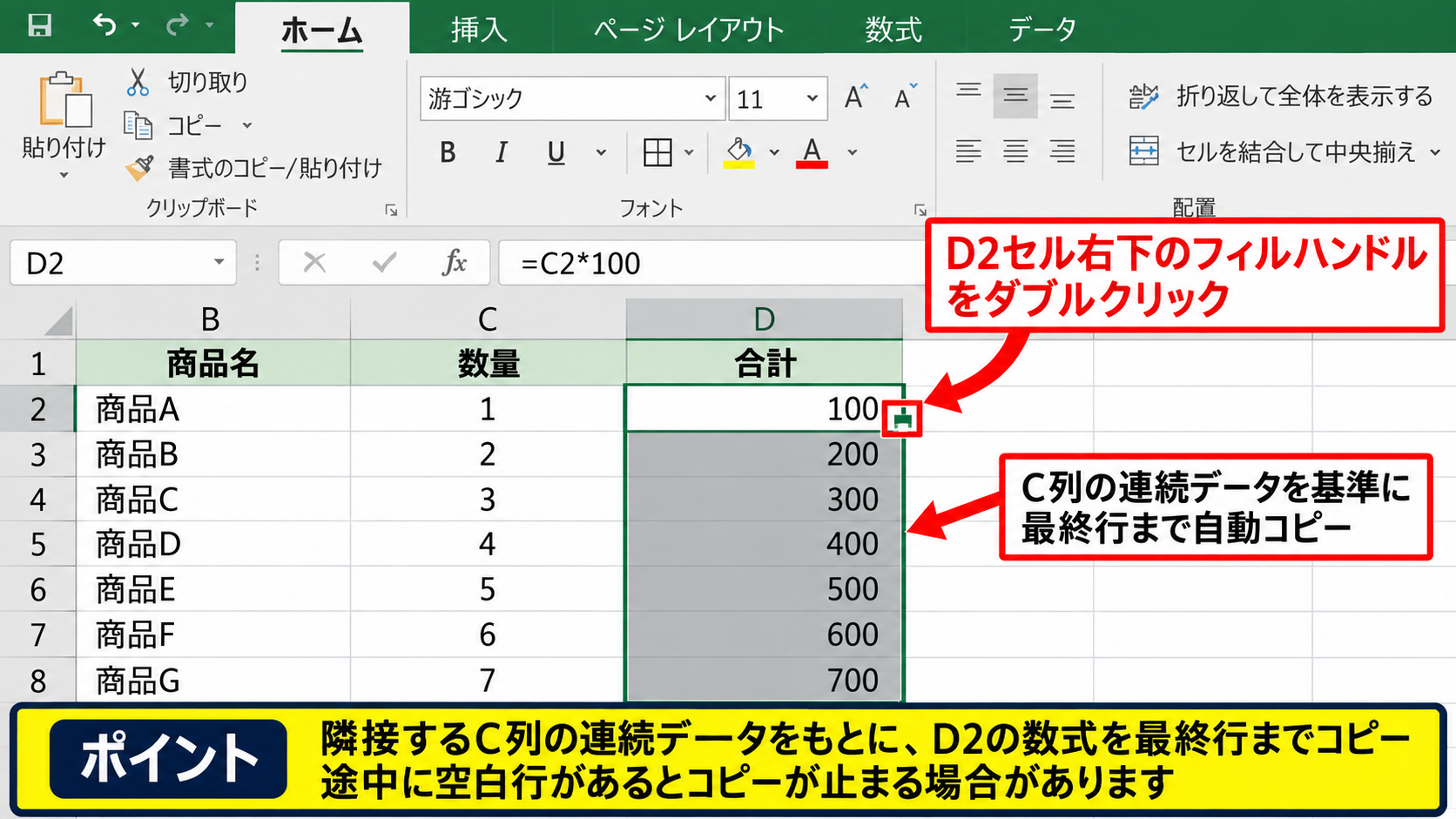Open the fill color dropdown arrow
This screenshot has height=819, width=1456.
[x=774, y=153]
